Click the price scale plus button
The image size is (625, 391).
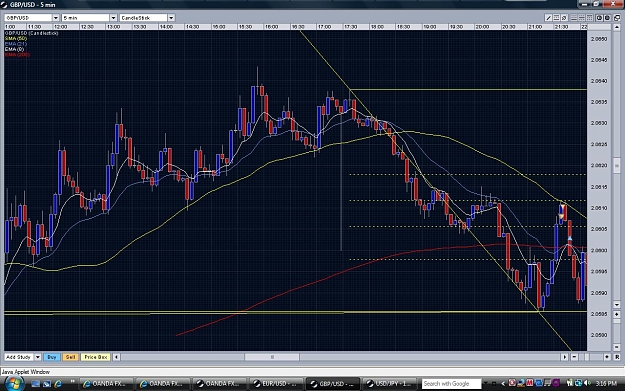[617, 314]
